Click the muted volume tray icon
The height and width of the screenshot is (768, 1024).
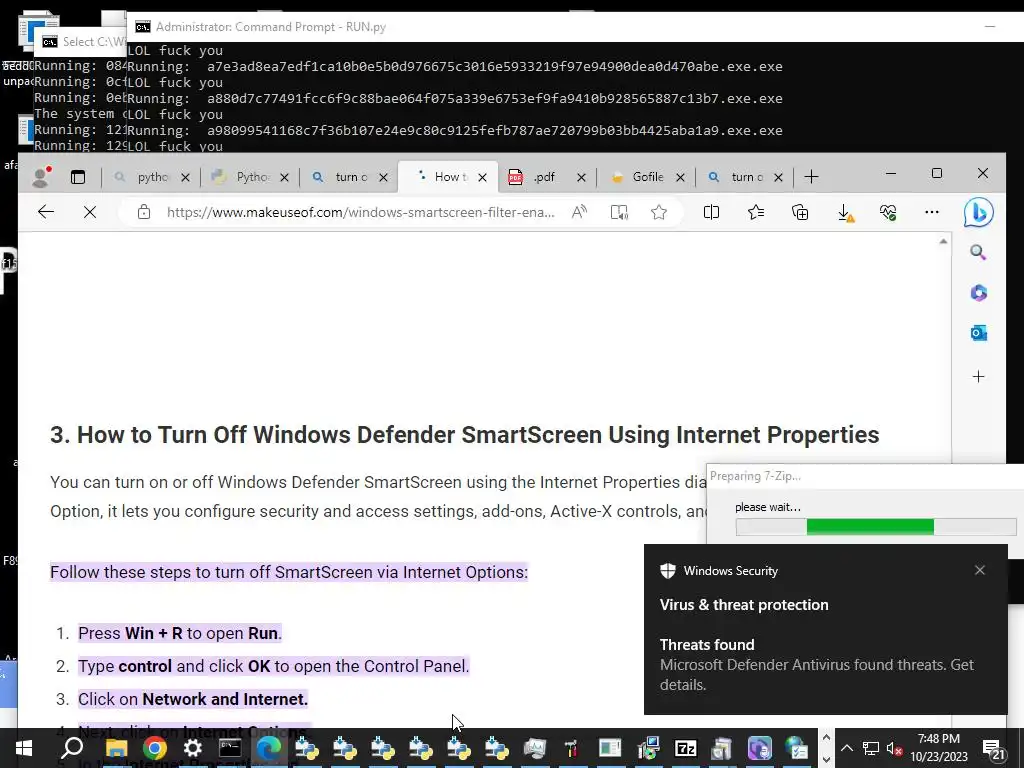(x=895, y=748)
